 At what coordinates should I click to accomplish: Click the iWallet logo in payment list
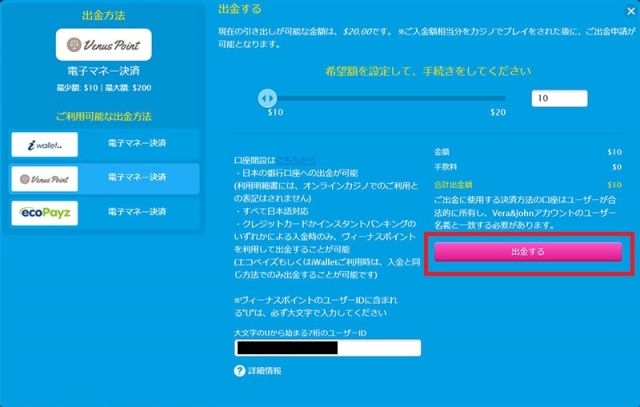[x=45, y=144]
